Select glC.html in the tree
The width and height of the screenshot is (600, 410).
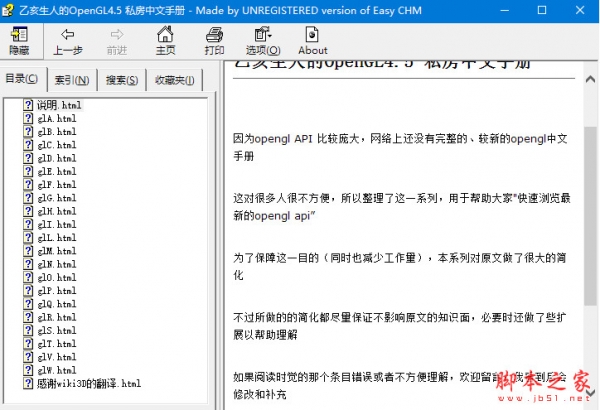pos(57,145)
